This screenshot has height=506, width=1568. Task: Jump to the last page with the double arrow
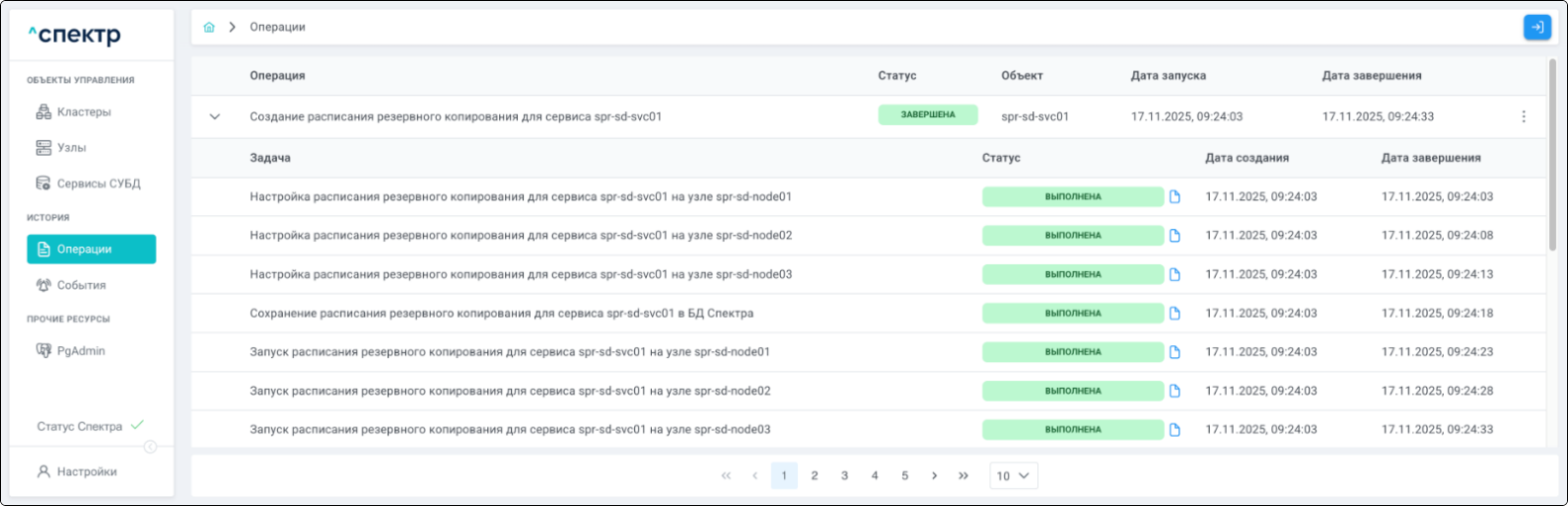963,476
